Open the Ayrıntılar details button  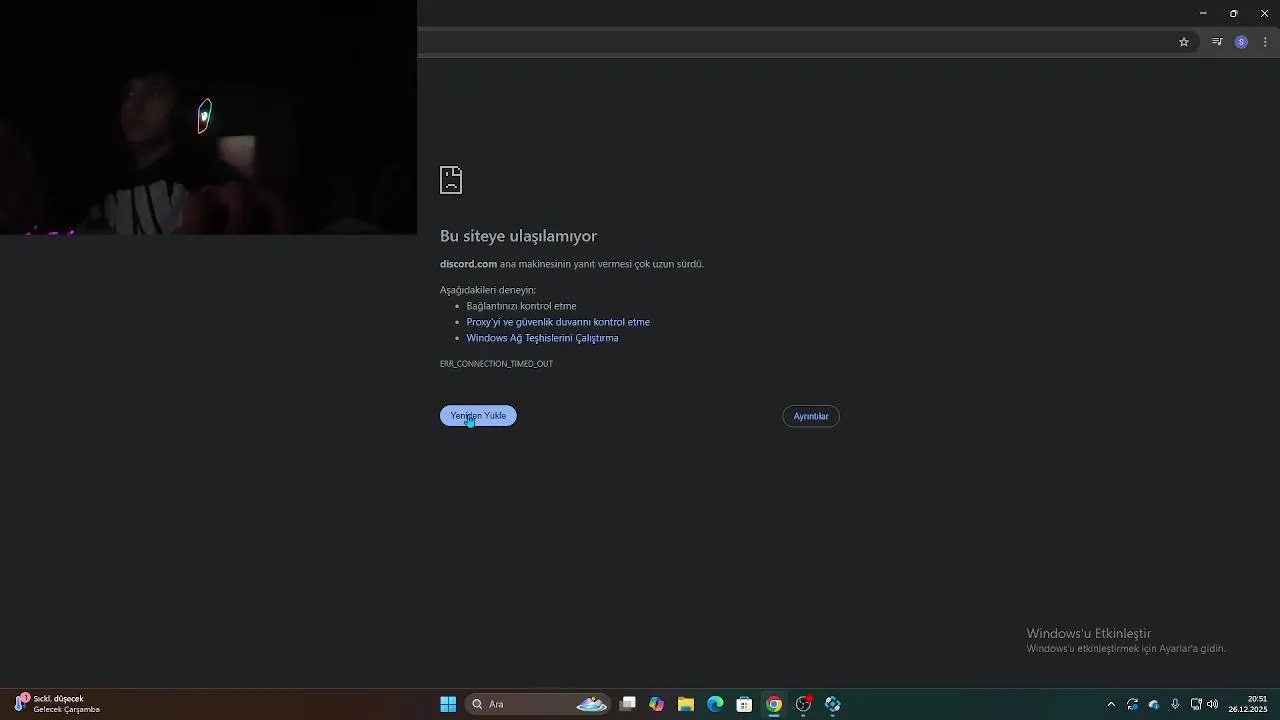pos(811,416)
